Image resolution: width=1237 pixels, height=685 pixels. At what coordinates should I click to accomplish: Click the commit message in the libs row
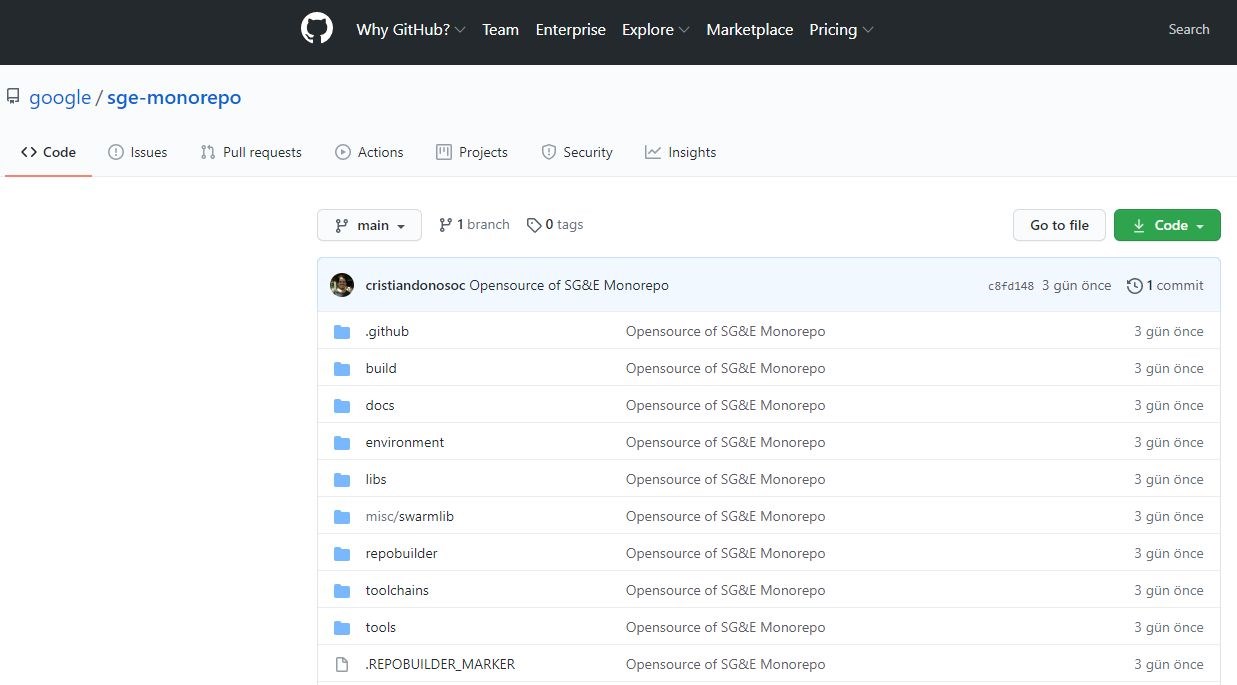coord(726,479)
